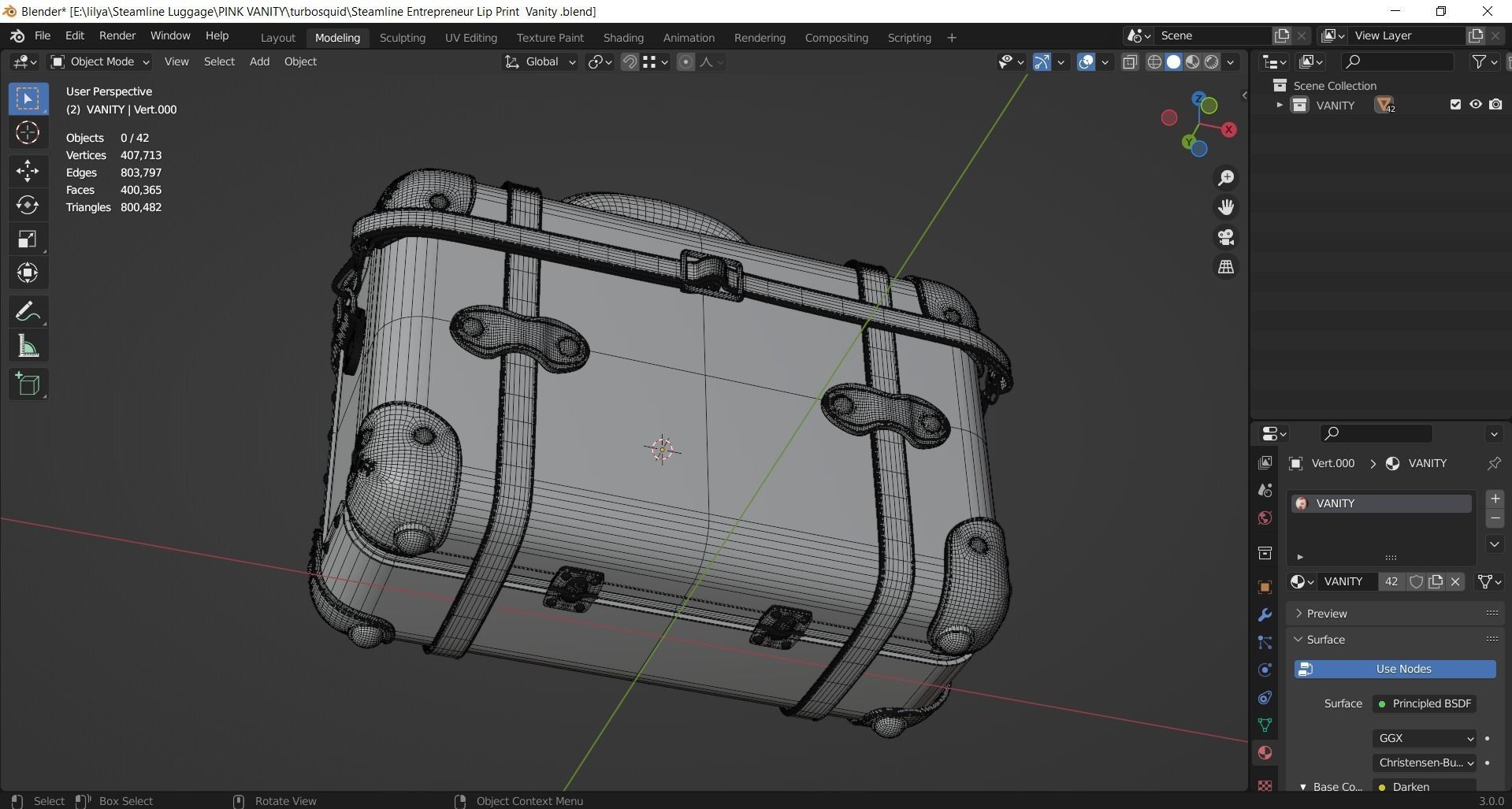The width and height of the screenshot is (1512, 809).
Task: Switch perspective/orthographic grid icon
Action: click(x=1226, y=267)
